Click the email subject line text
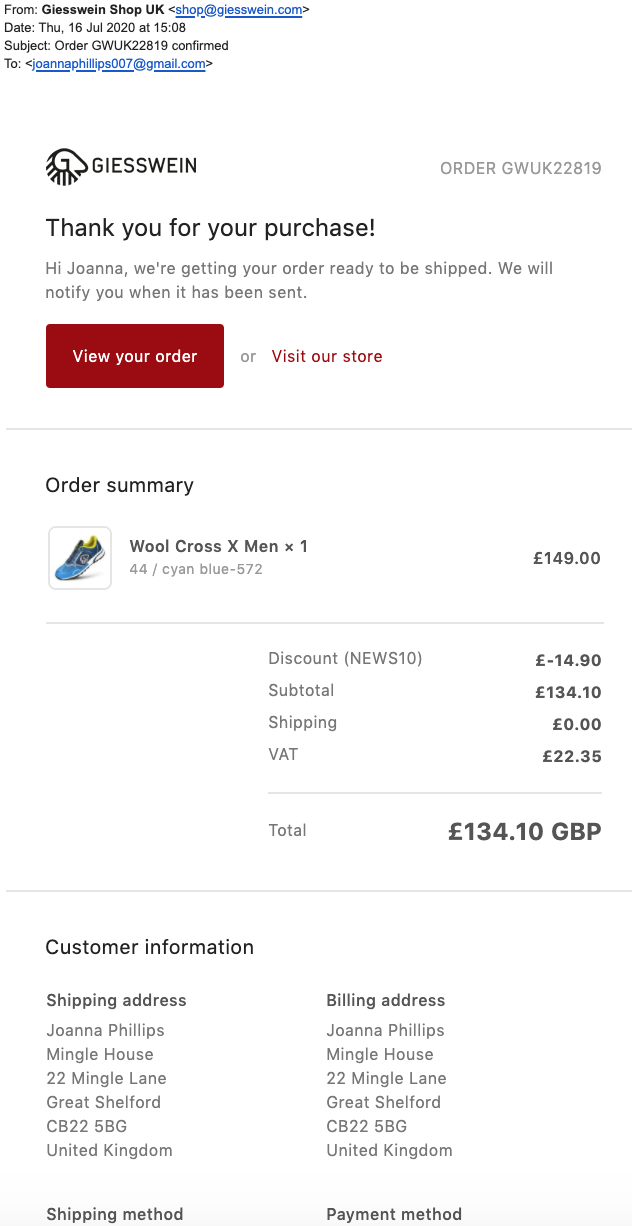Viewport: 632px width, 1226px height. click(x=116, y=46)
